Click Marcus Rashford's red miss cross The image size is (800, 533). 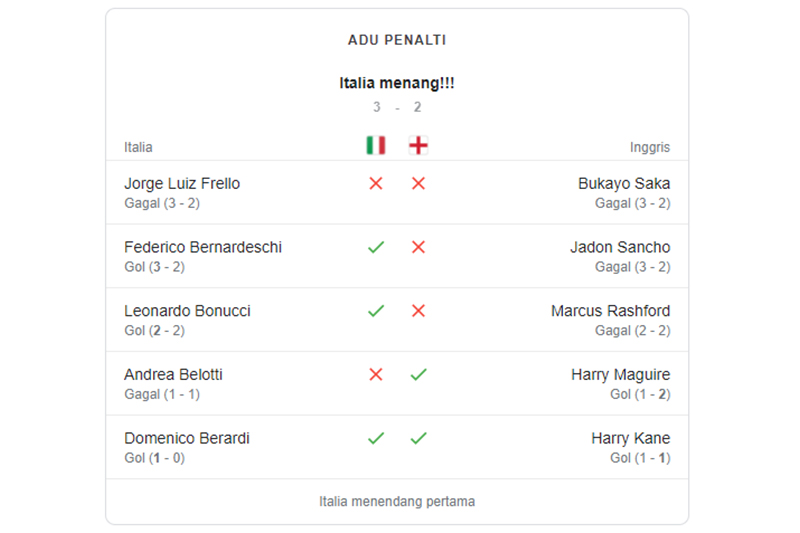pos(418,311)
